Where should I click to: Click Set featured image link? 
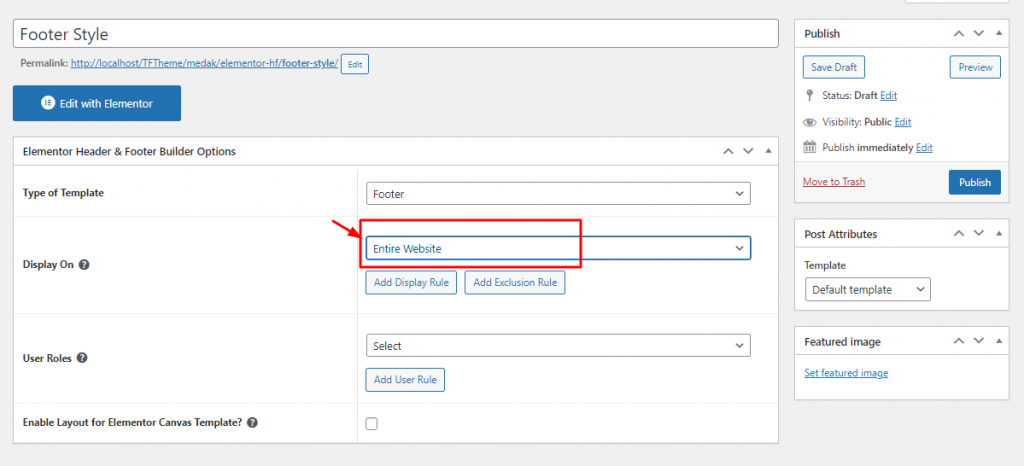point(846,373)
